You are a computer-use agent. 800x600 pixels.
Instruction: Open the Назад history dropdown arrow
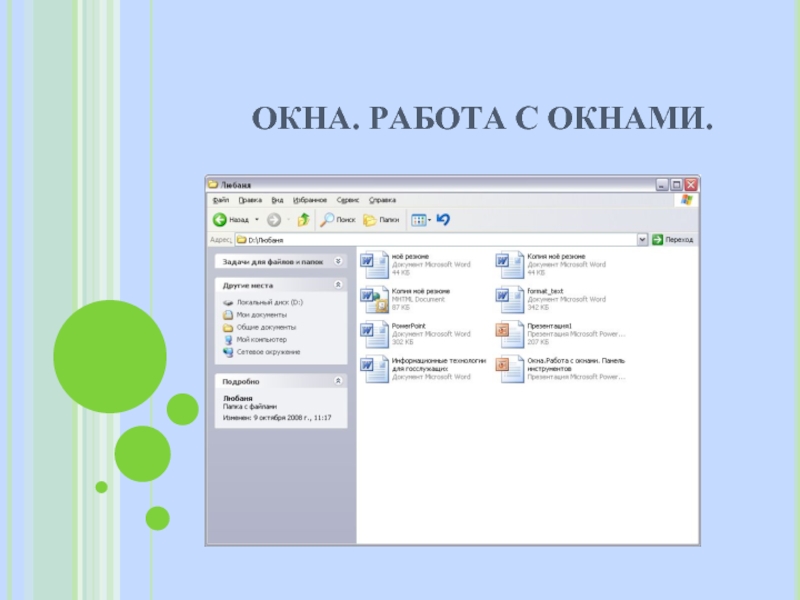point(257,220)
